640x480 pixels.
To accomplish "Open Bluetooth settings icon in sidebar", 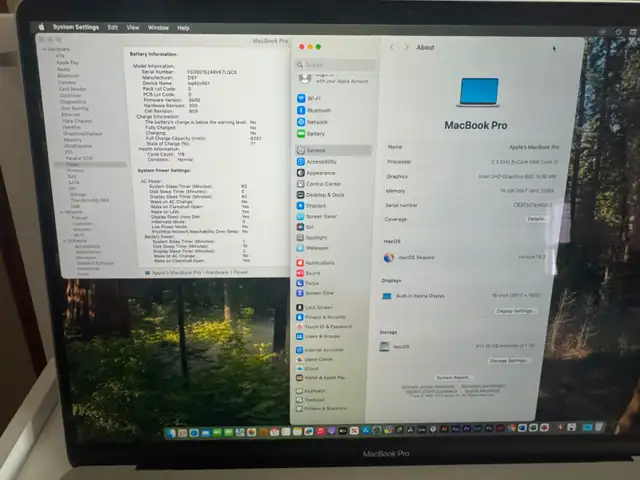I will (x=301, y=110).
